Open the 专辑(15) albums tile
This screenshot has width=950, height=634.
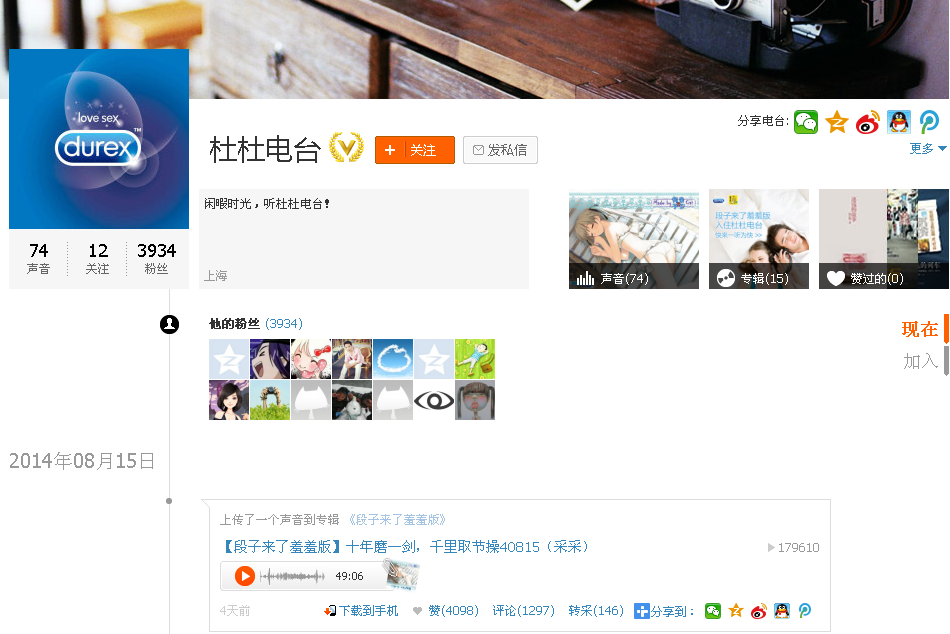[759, 239]
